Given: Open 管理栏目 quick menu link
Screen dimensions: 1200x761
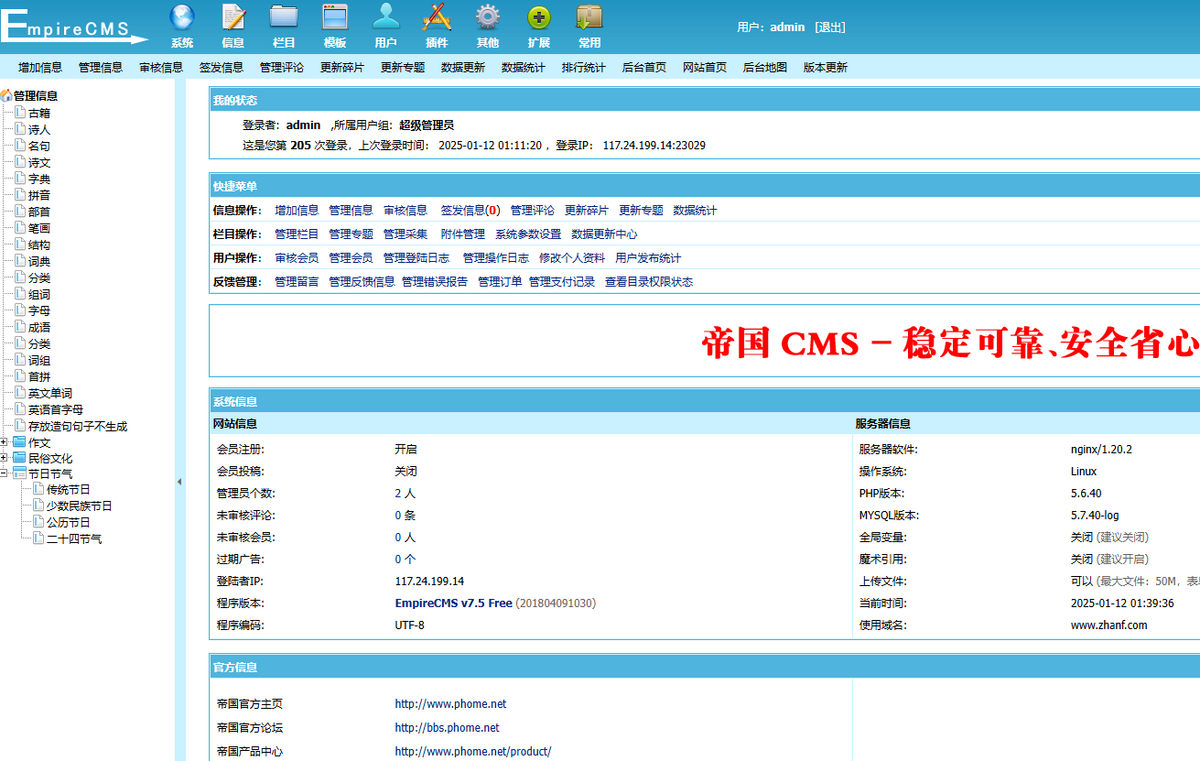Looking at the screenshot, I should [297, 234].
